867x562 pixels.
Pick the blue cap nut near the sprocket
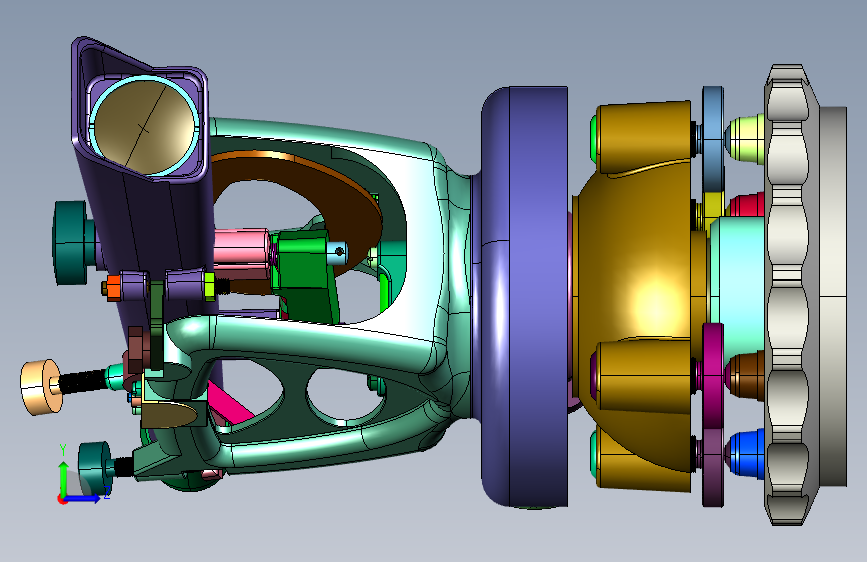pyautogui.click(x=745, y=454)
